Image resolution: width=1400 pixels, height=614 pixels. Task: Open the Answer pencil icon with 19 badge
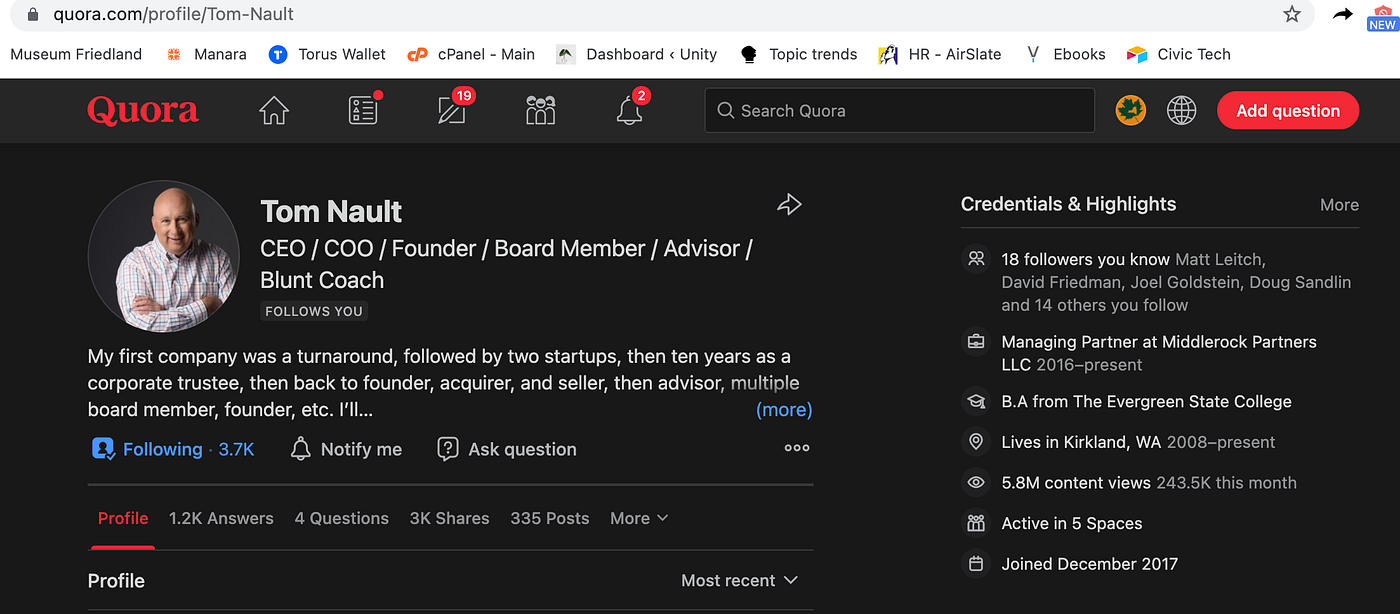click(x=454, y=109)
